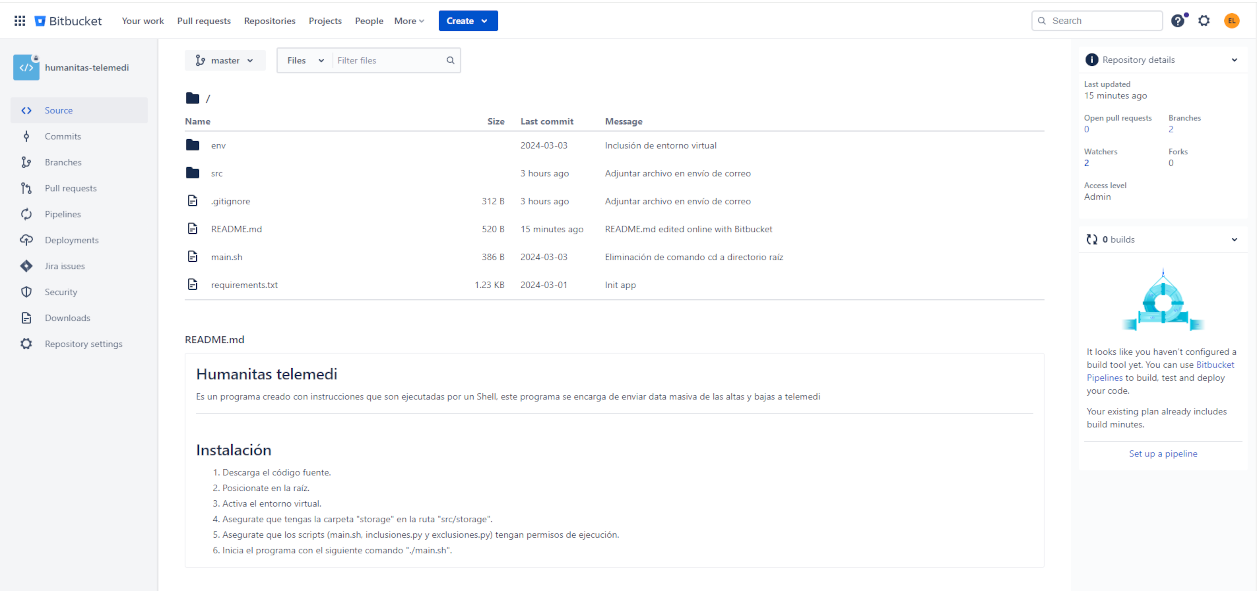This screenshot has width=1257, height=591.
Task: Open the README.md file link
Action: tap(236, 229)
